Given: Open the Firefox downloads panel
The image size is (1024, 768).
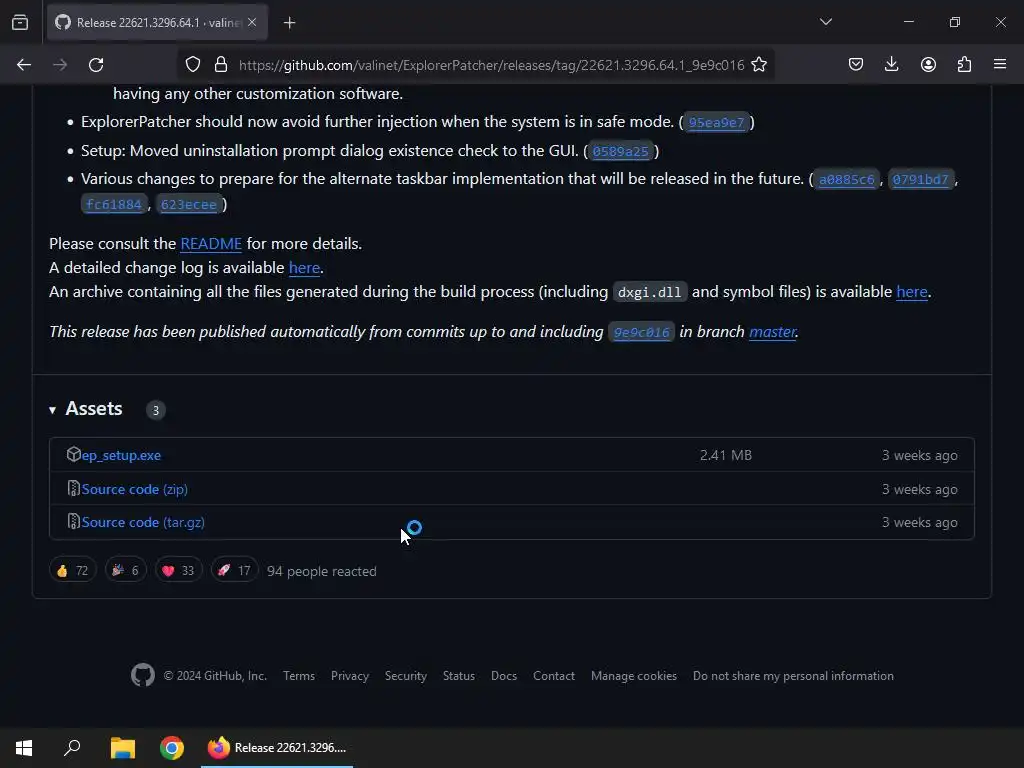Looking at the screenshot, I should tap(891, 65).
